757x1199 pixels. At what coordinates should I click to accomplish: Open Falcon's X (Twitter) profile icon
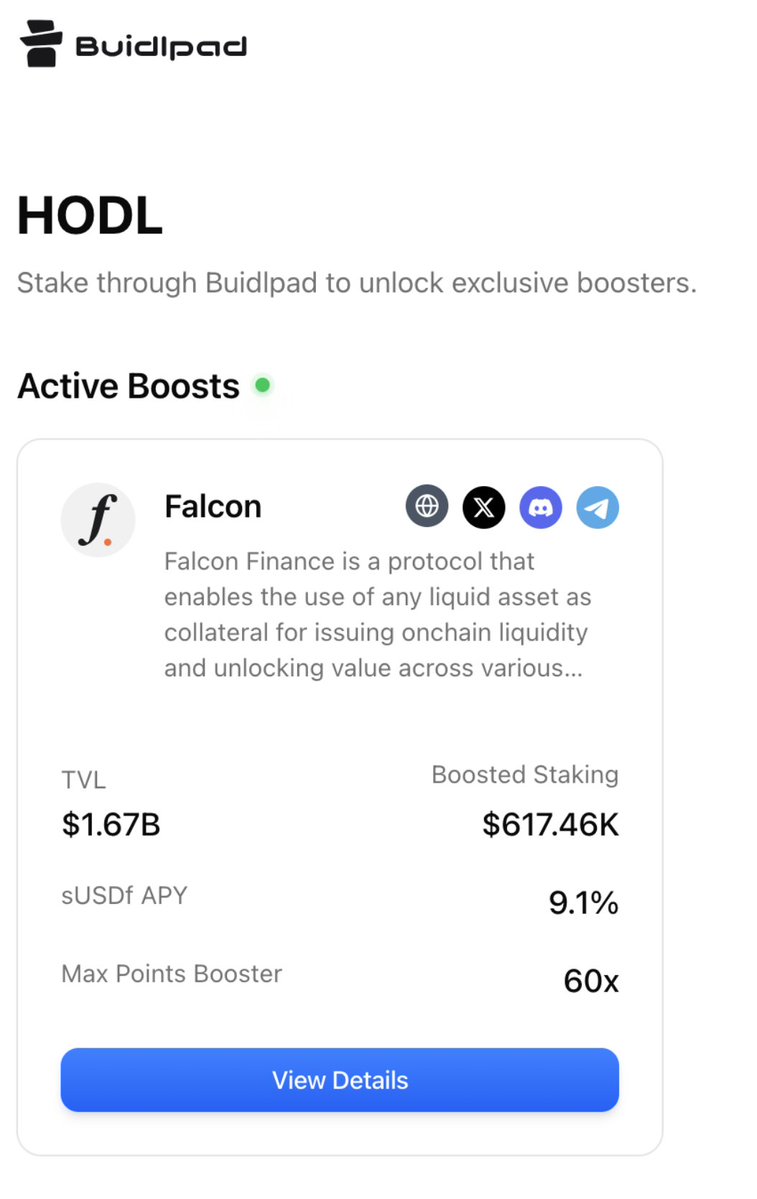pos(483,507)
